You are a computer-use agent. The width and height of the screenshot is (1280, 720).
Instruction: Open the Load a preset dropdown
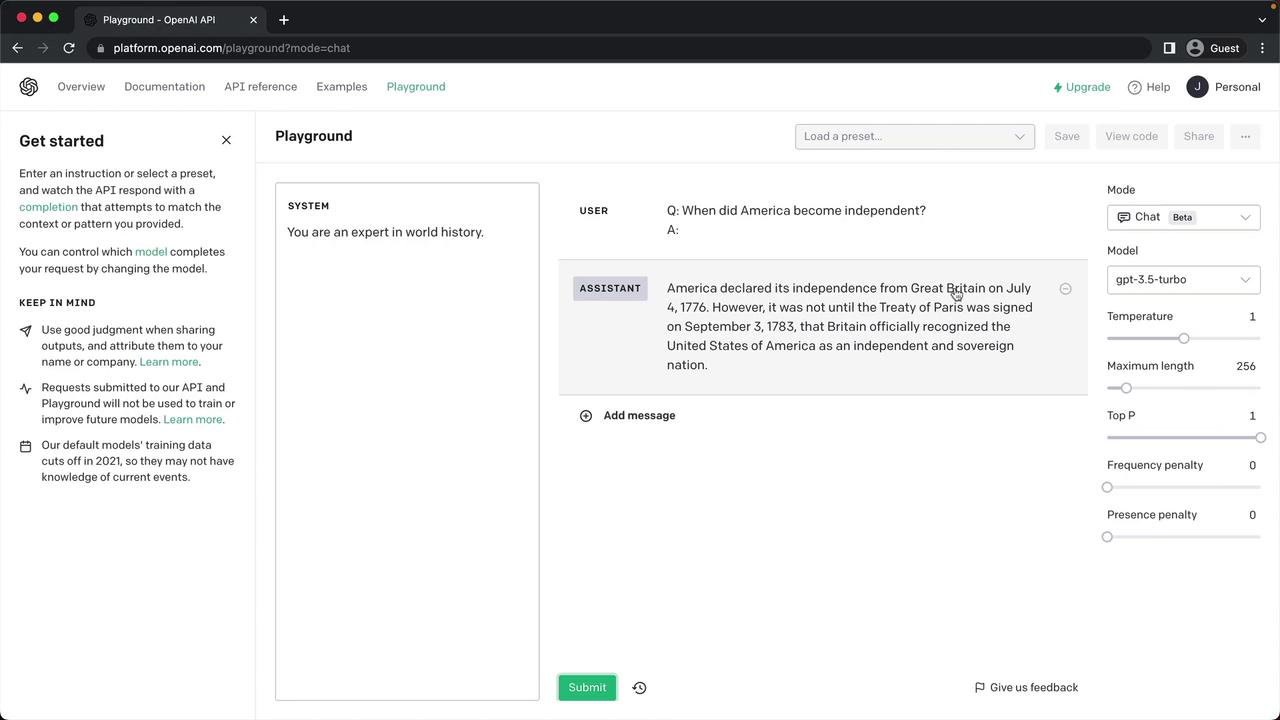coord(914,137)
